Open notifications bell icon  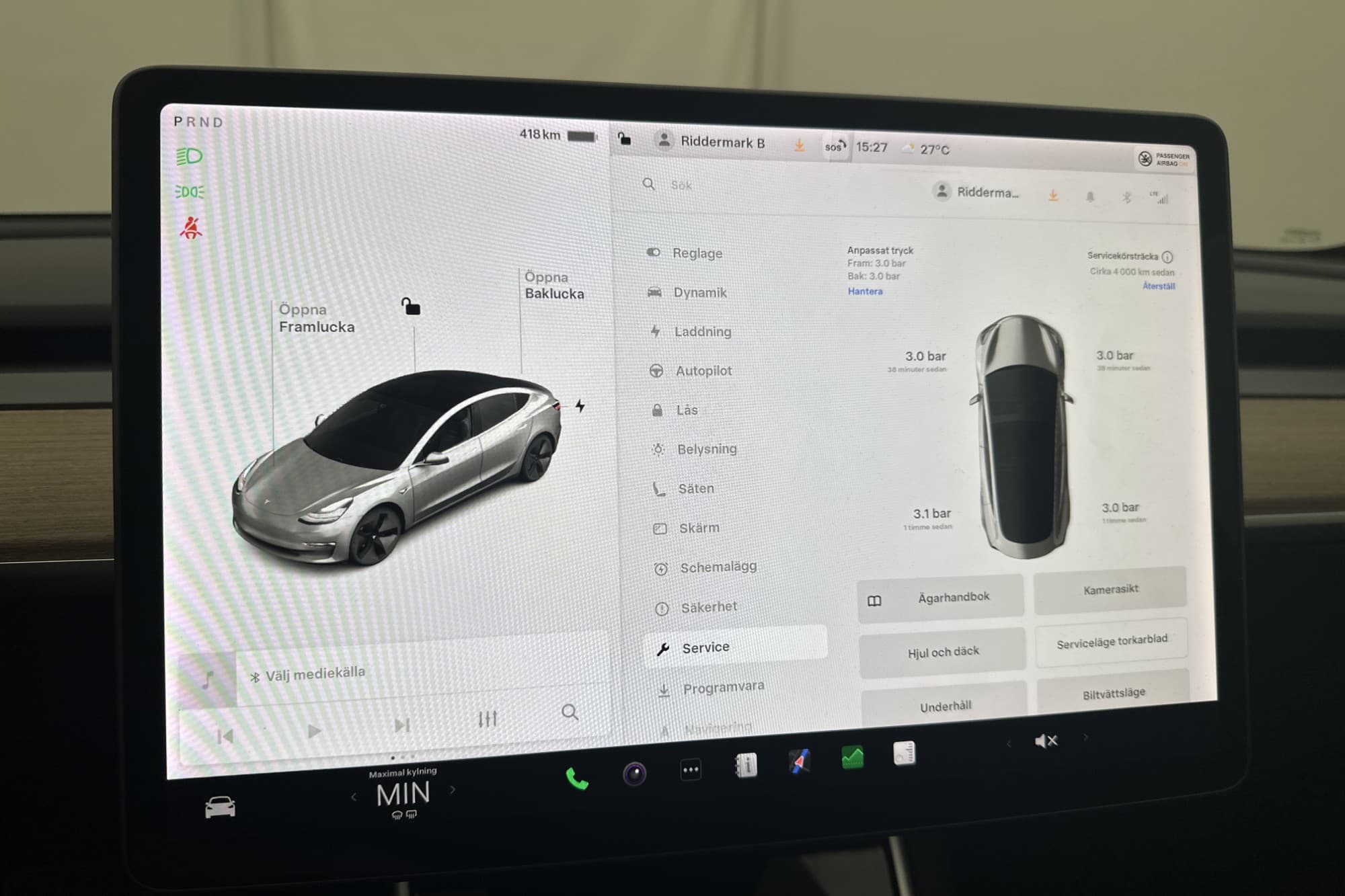[1090, 196]
